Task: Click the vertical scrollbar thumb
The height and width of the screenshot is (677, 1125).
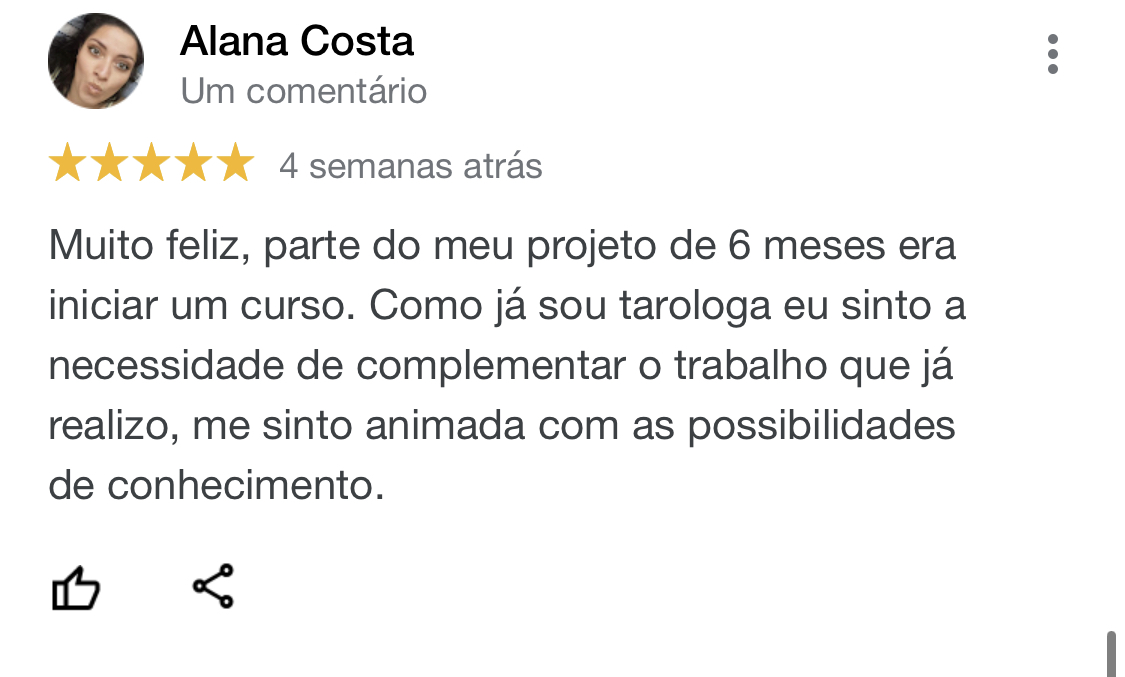Action: [1110, 653]
